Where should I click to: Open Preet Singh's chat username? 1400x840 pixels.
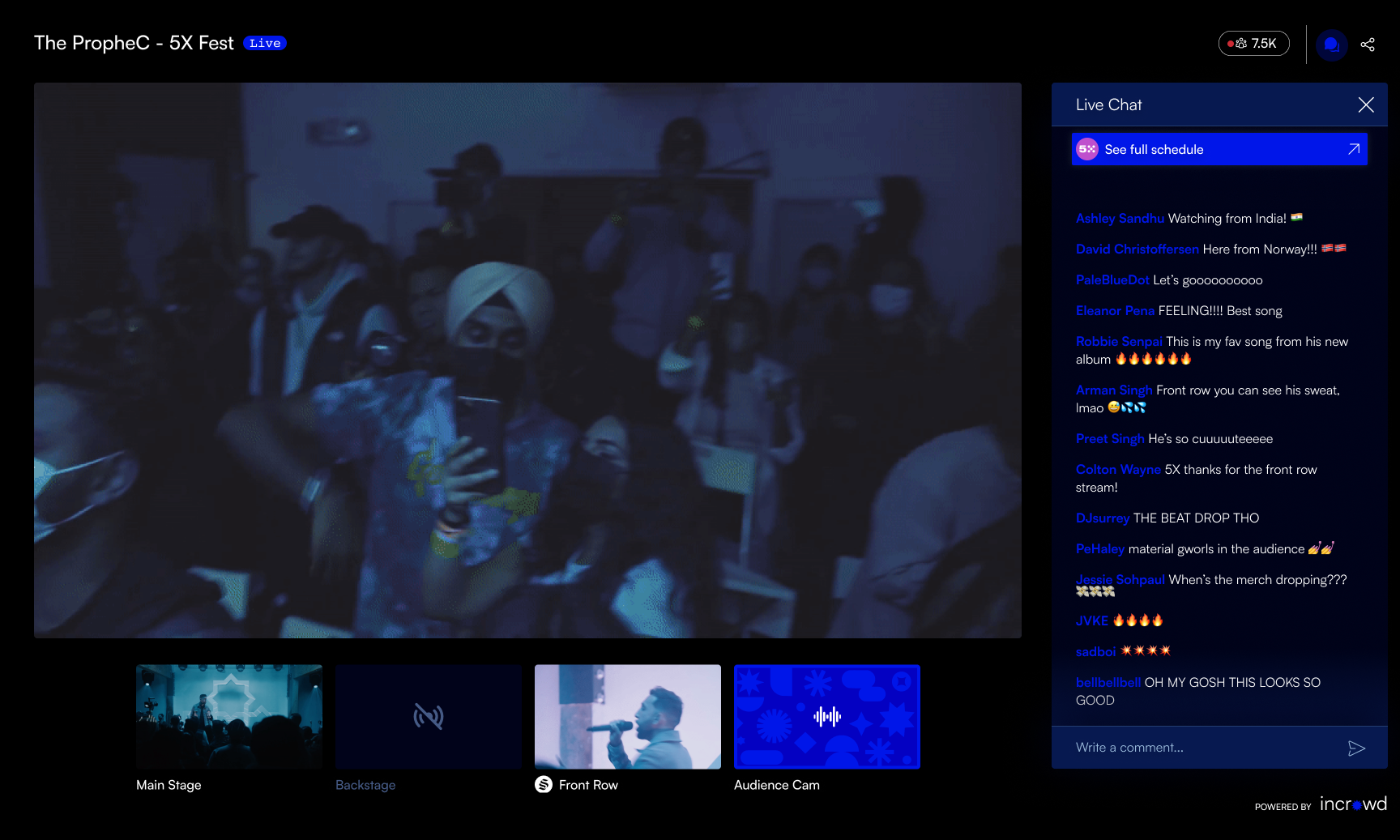click(x=1110, y=439)
